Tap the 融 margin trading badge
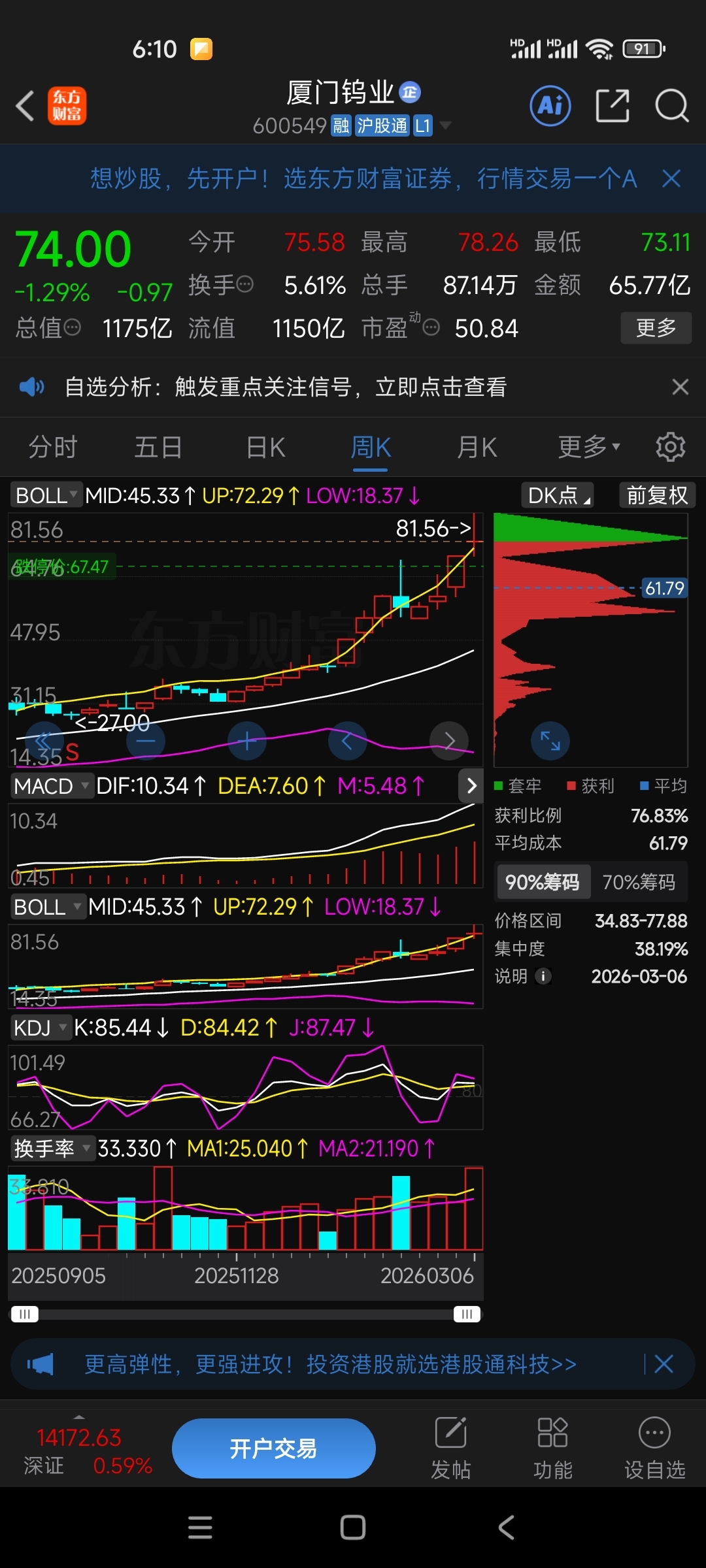The height and width of the screenshot is (1568, 706). (341, 125)
